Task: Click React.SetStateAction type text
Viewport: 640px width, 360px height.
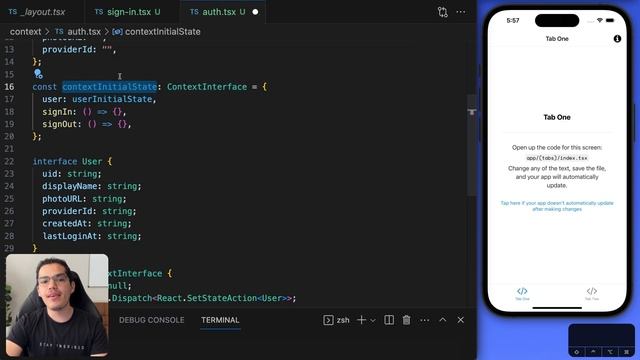Action: tap(208, 298)
